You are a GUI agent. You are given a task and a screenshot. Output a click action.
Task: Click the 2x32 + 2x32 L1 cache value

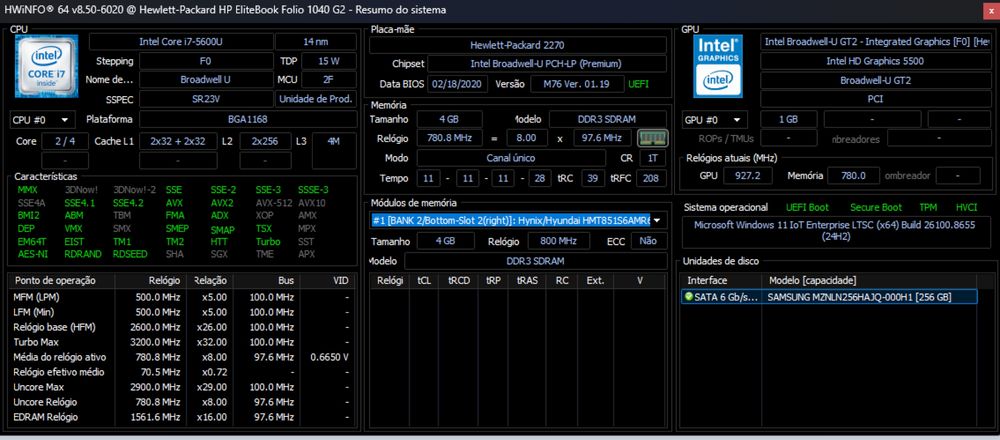click(x=178, y=142)
